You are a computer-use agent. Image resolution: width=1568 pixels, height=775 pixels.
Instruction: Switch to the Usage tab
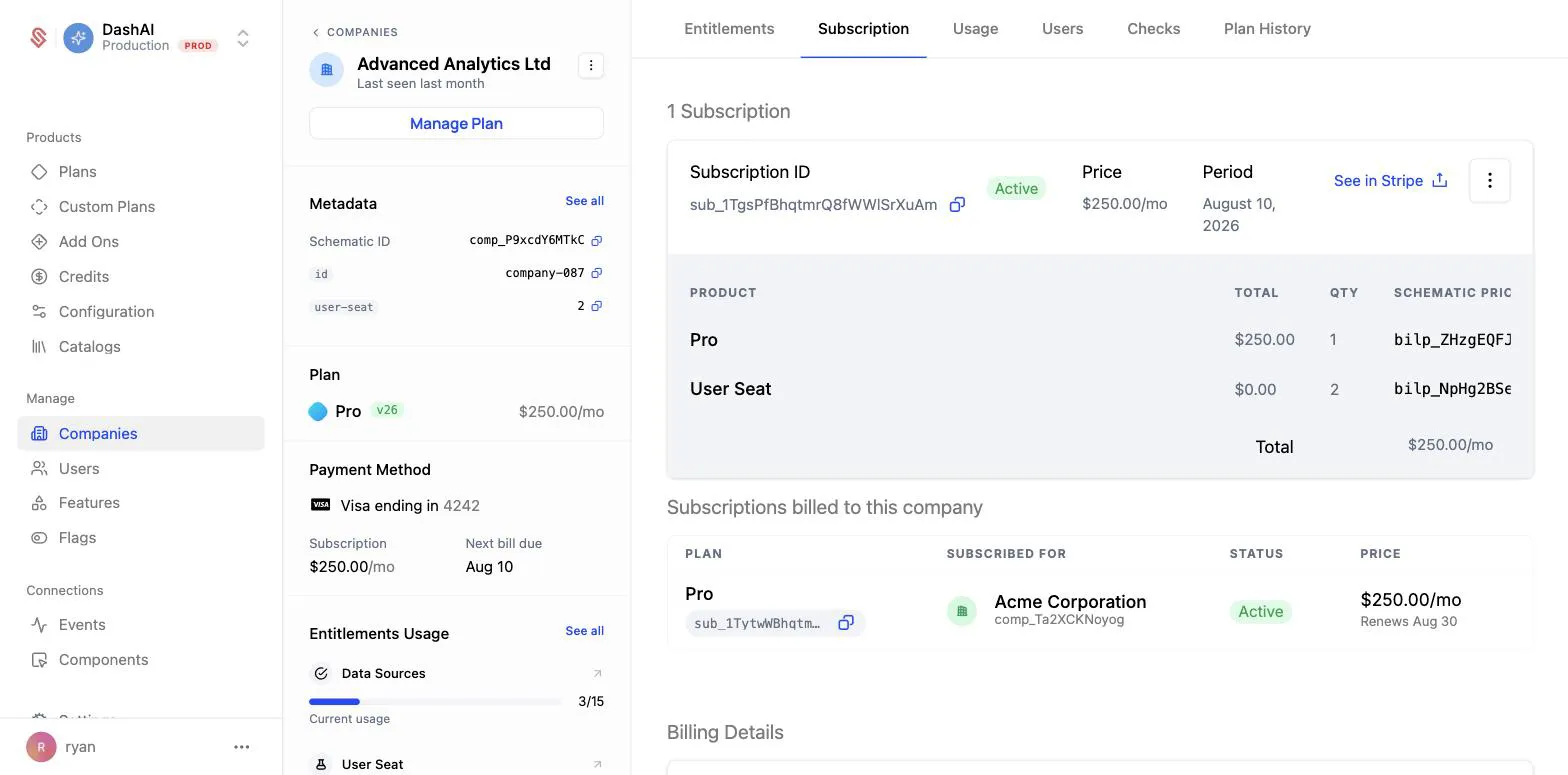click(x=975, y=29)
